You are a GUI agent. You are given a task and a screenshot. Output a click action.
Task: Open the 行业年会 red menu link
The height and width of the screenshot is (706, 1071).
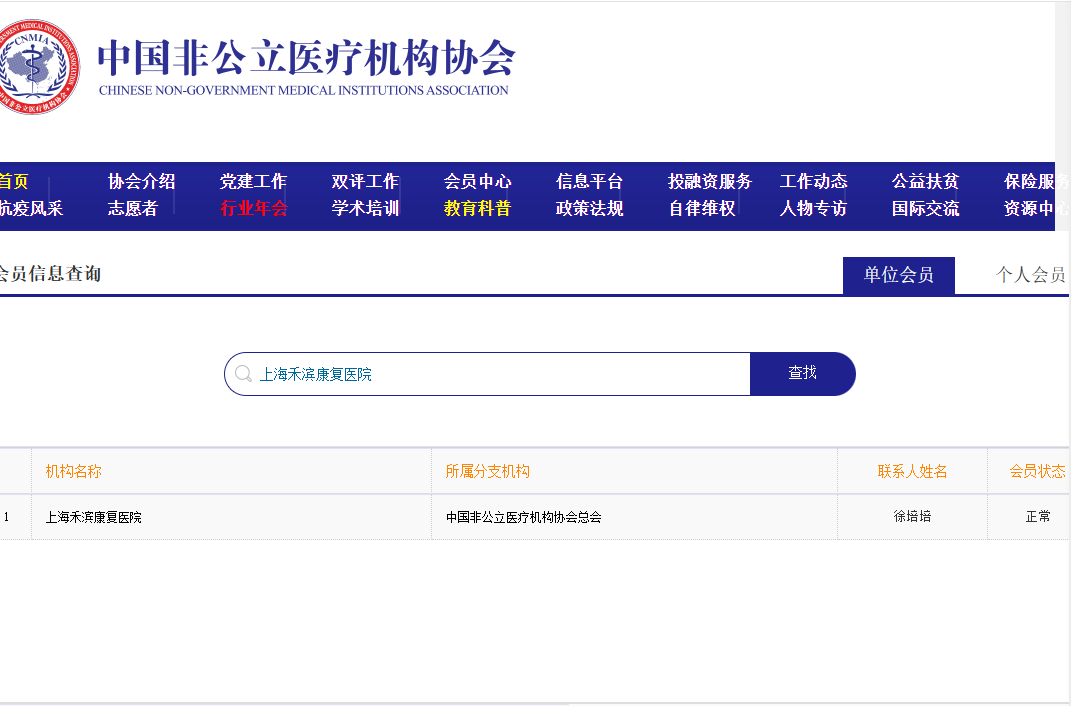click(x=254, y=208)
